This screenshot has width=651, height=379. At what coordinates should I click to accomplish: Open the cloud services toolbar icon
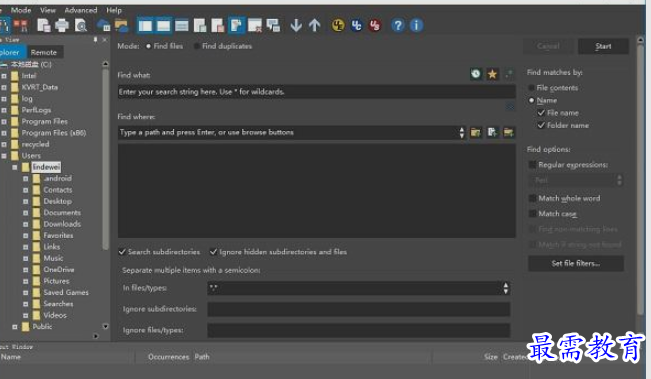pyautogui.click(x=103, y=26)
